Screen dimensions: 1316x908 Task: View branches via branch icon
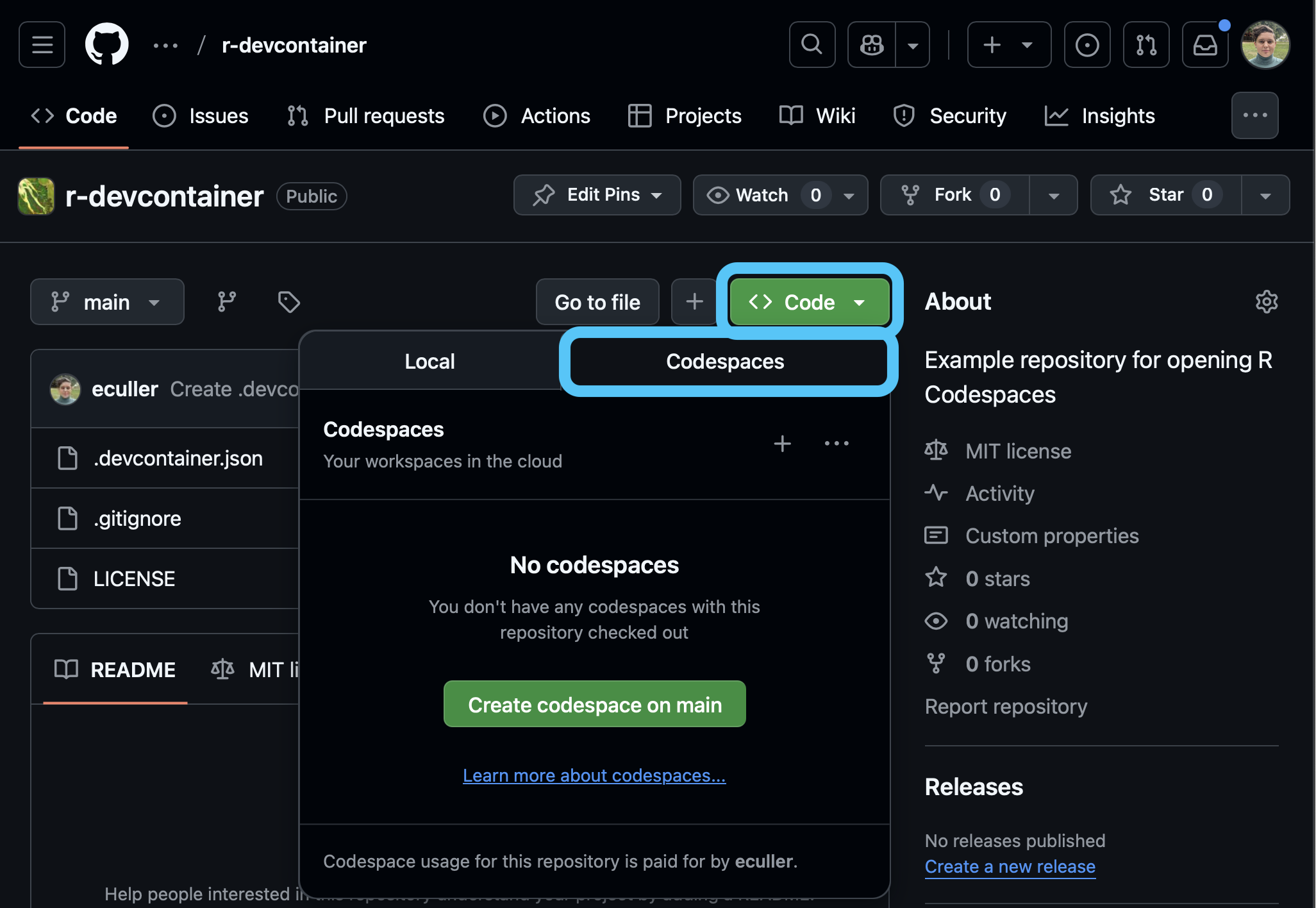coord(226,302)
